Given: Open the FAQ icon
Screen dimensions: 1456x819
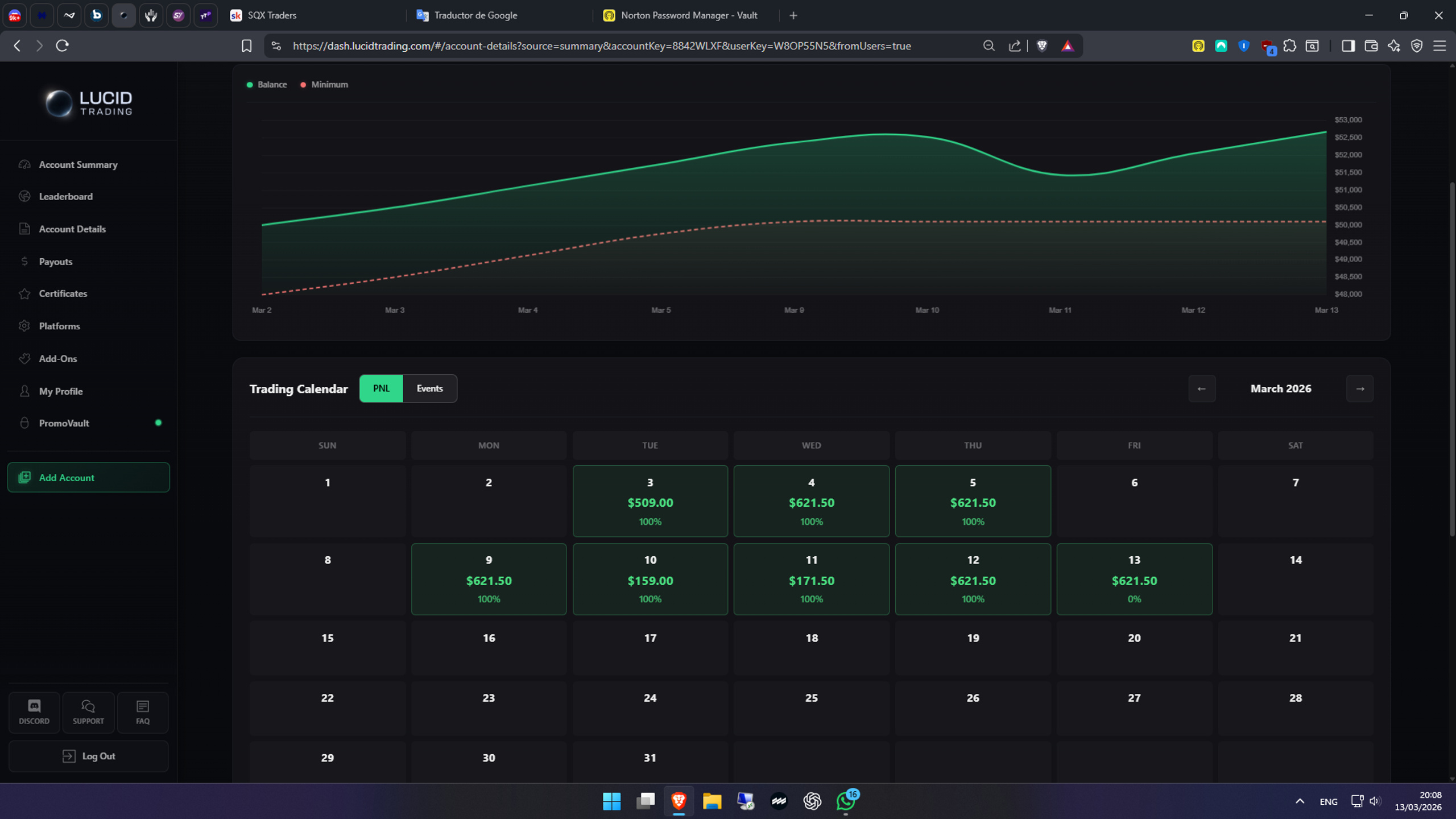Looking at the screenshot, I should pos(143,712).
